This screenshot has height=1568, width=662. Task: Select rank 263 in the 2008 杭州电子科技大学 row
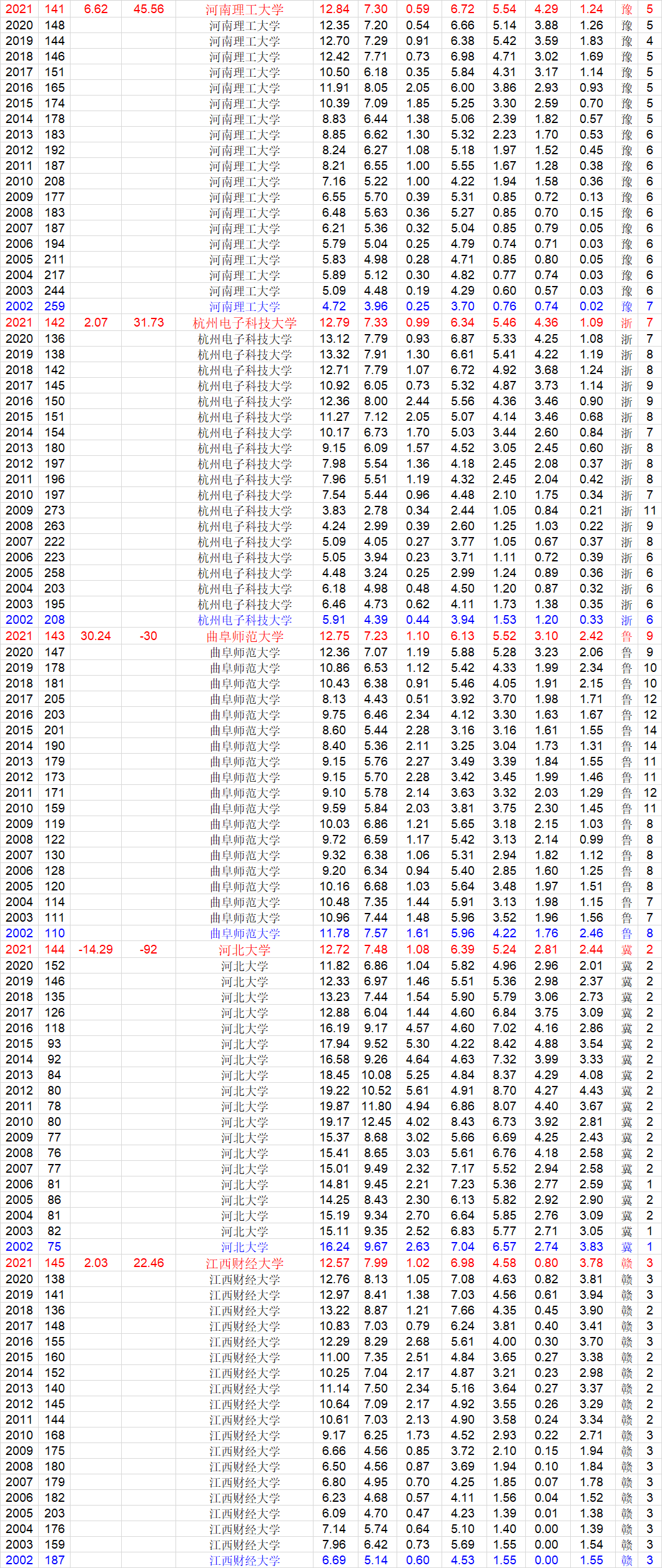click(54, 526)
